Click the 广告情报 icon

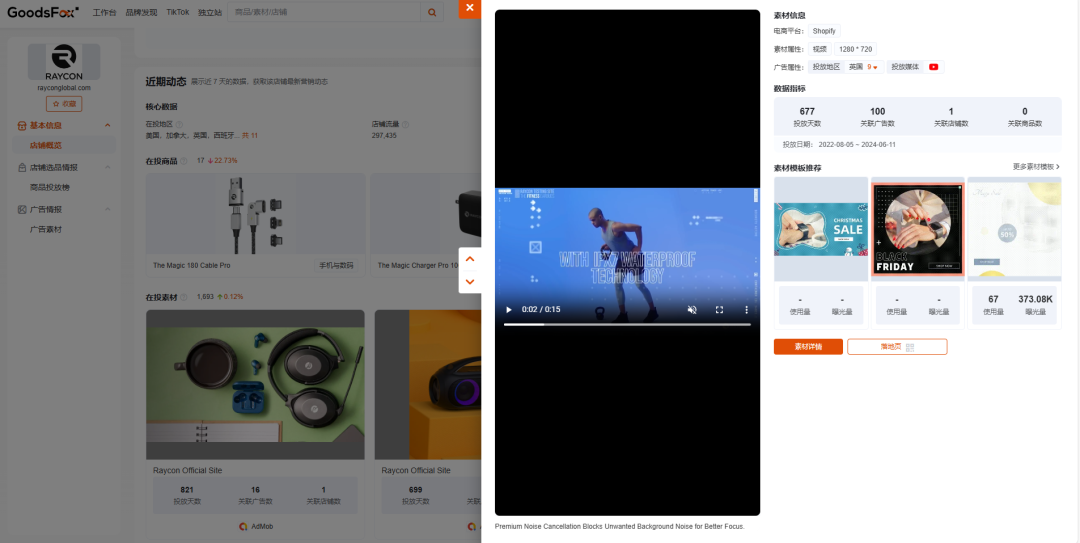coord(22,209)
